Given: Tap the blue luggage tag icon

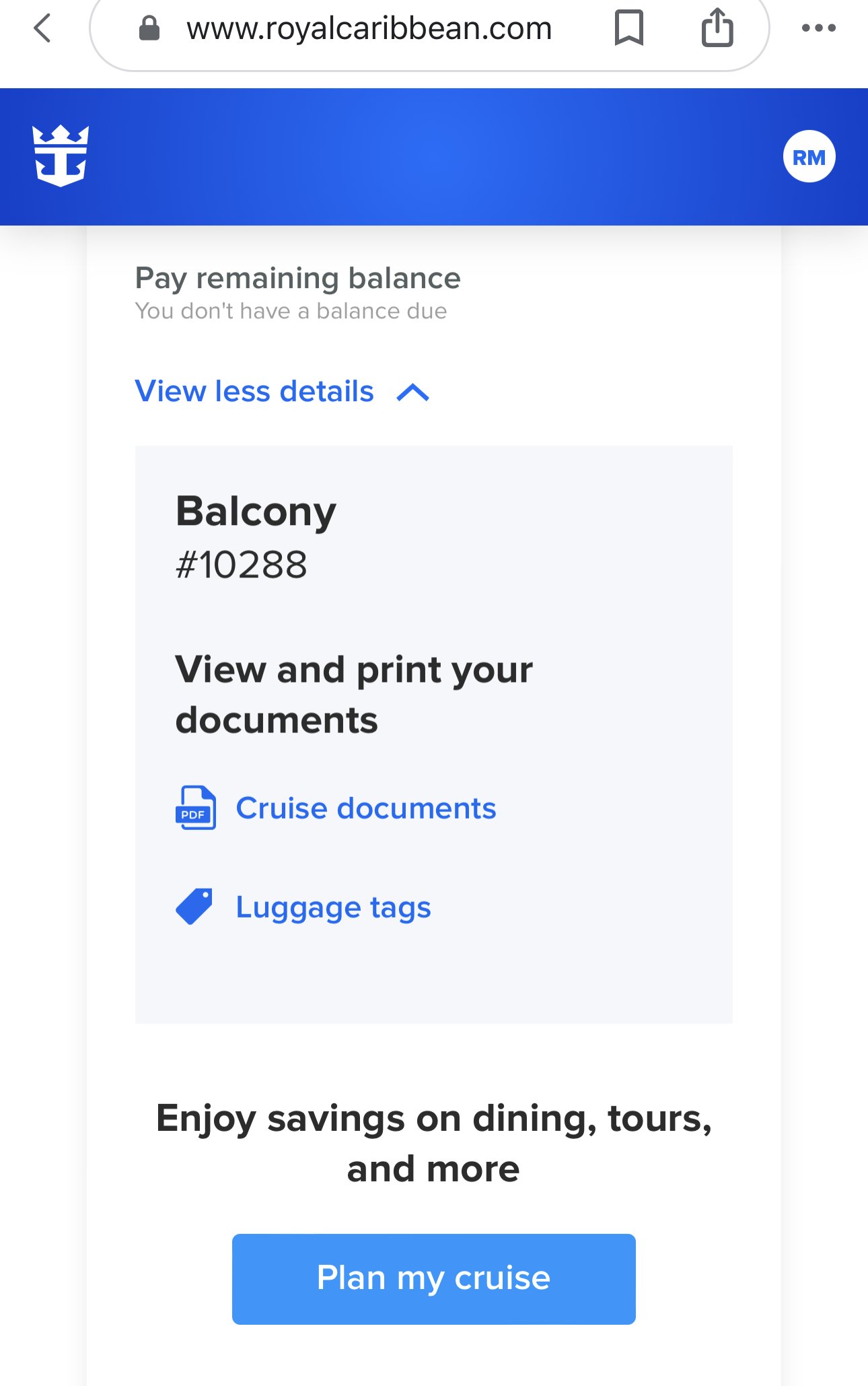Looking at the screenshot, I should click(x=194, y=907).
